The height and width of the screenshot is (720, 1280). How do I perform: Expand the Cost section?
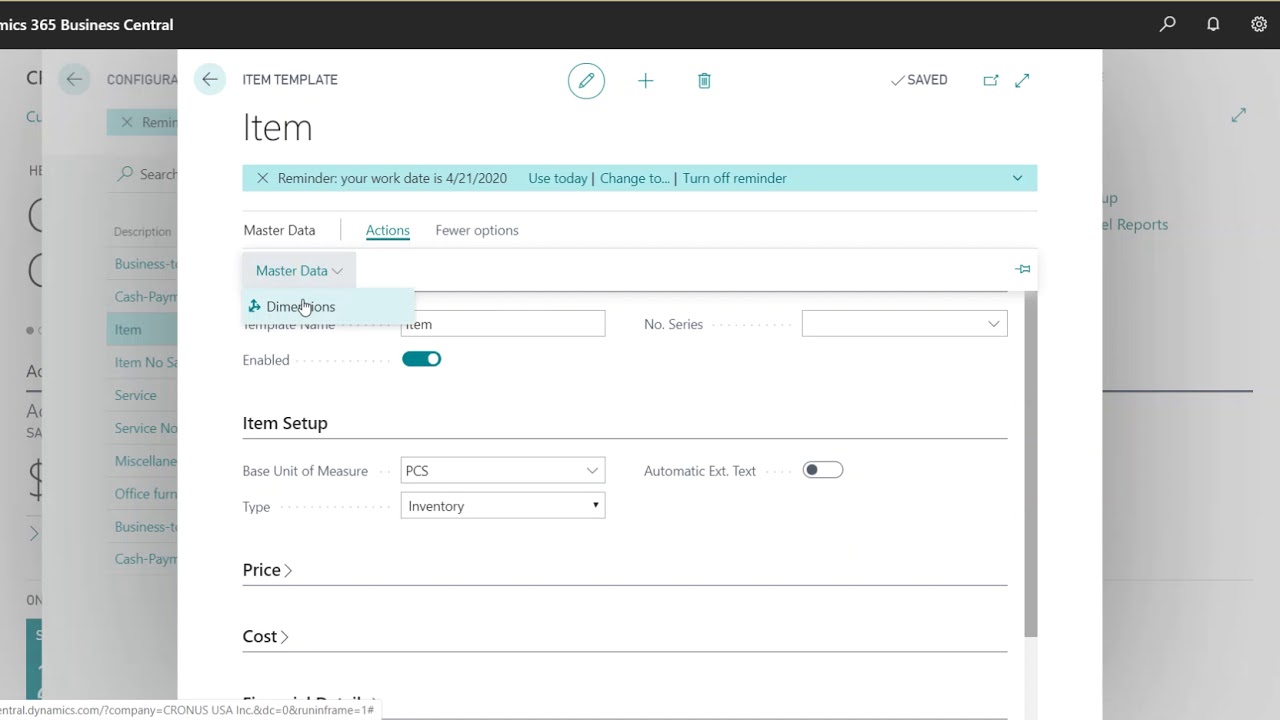pos(265,637)
